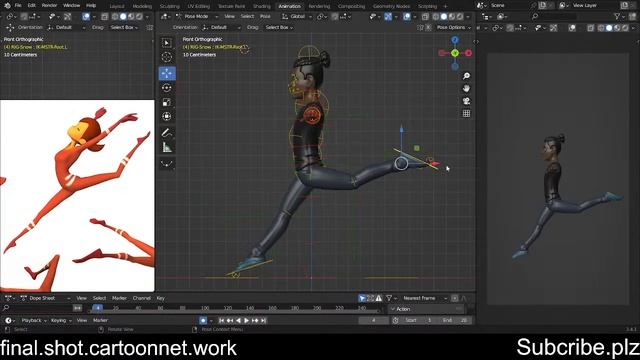
Task: Select the Measure tool
Action: pos(167,147)
